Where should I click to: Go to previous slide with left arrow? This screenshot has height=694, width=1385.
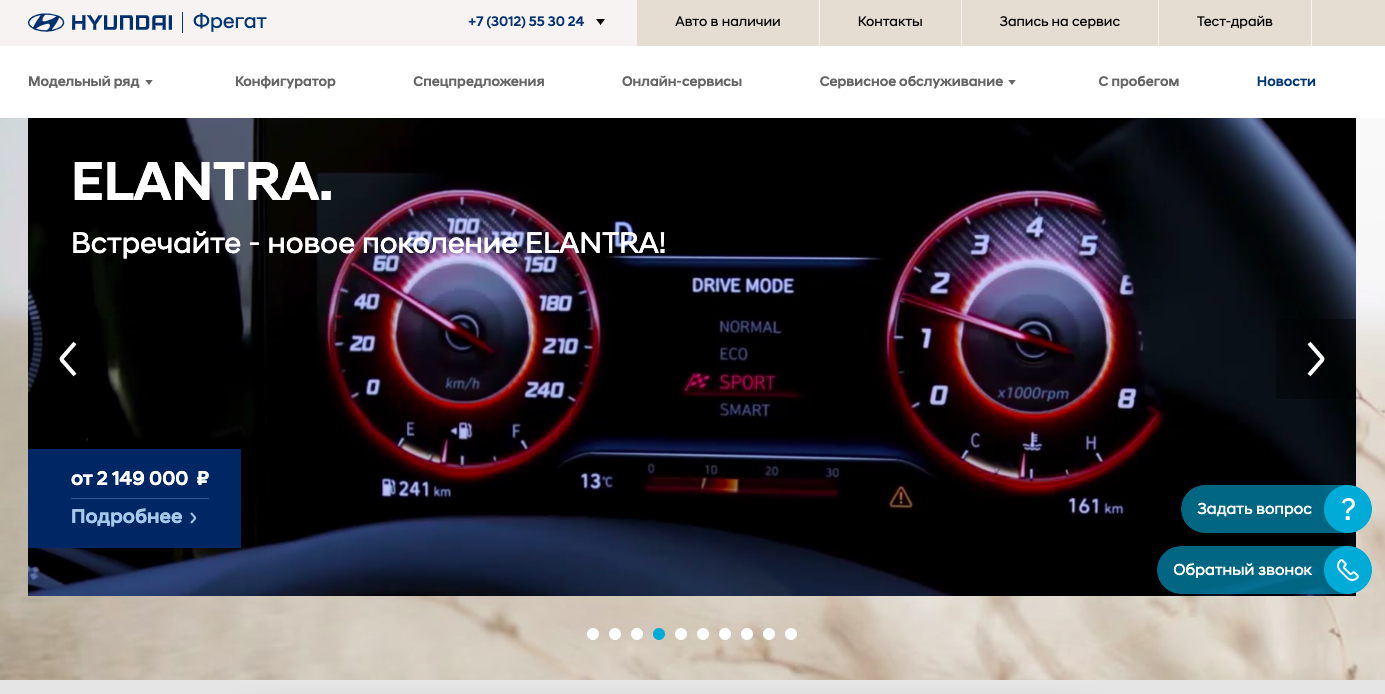coord(68,359)
